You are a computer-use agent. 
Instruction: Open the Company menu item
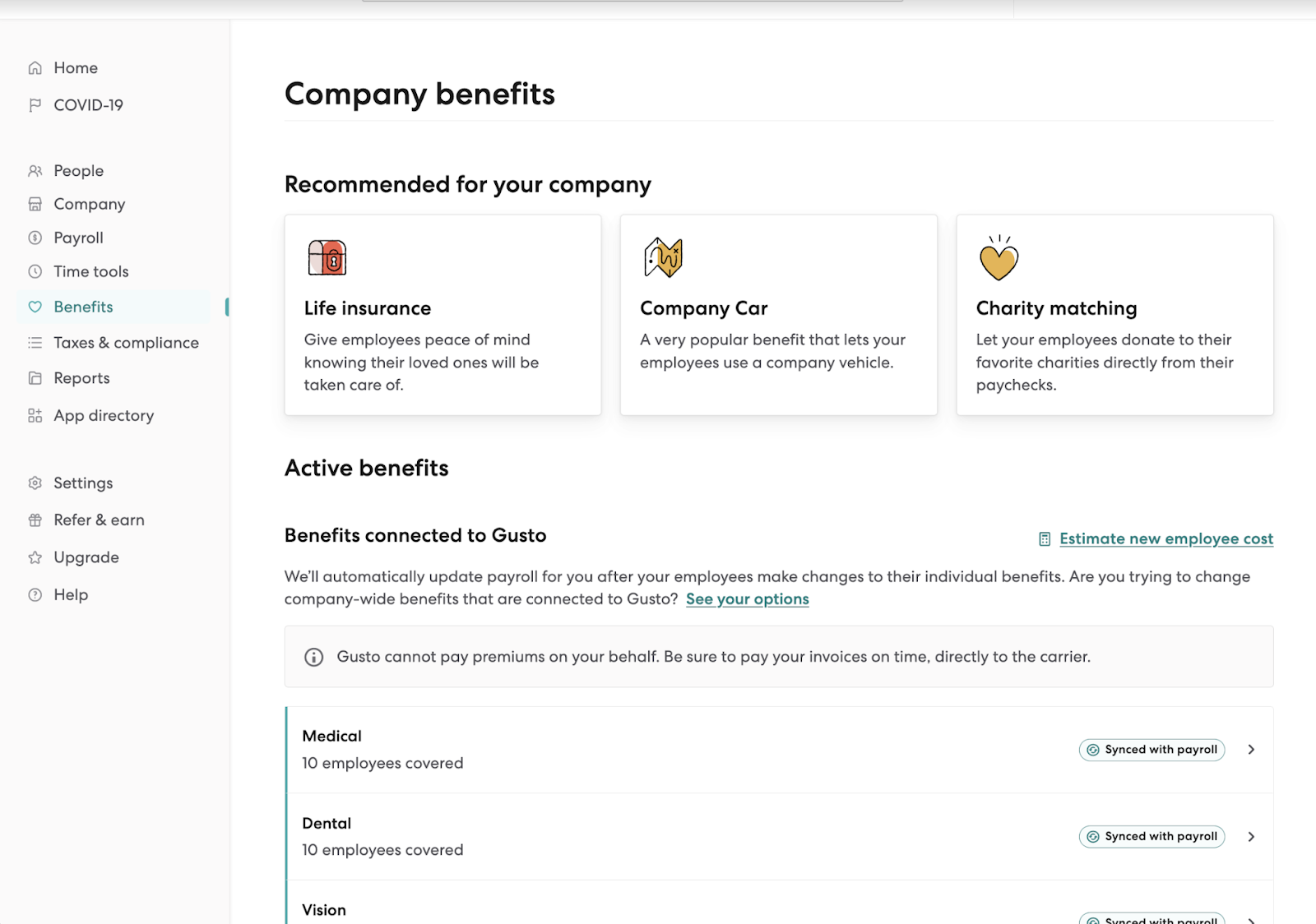coord(89,204)
